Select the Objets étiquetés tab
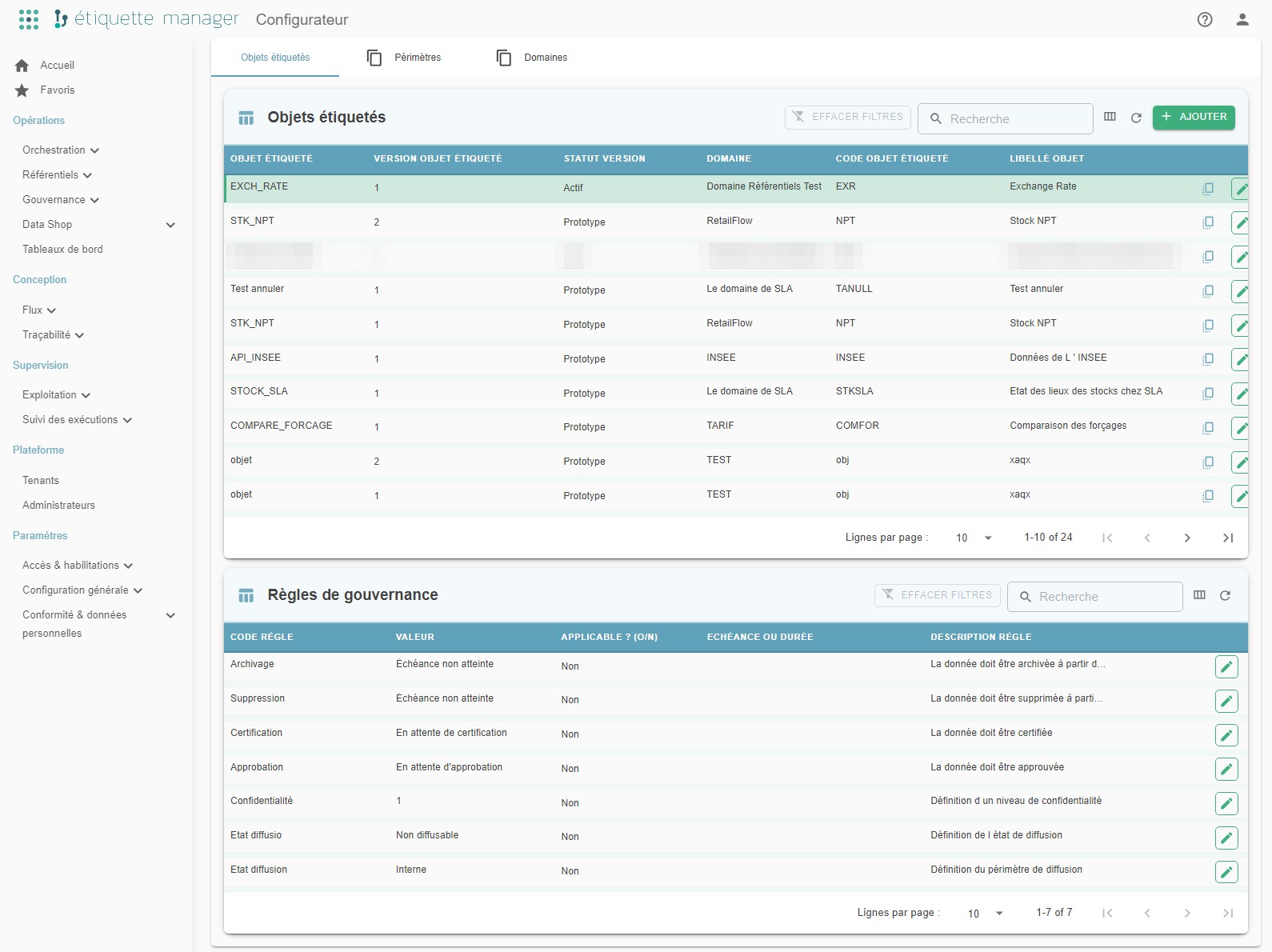1272x952 pixels. pyautogui.click(x=275, y=58)
